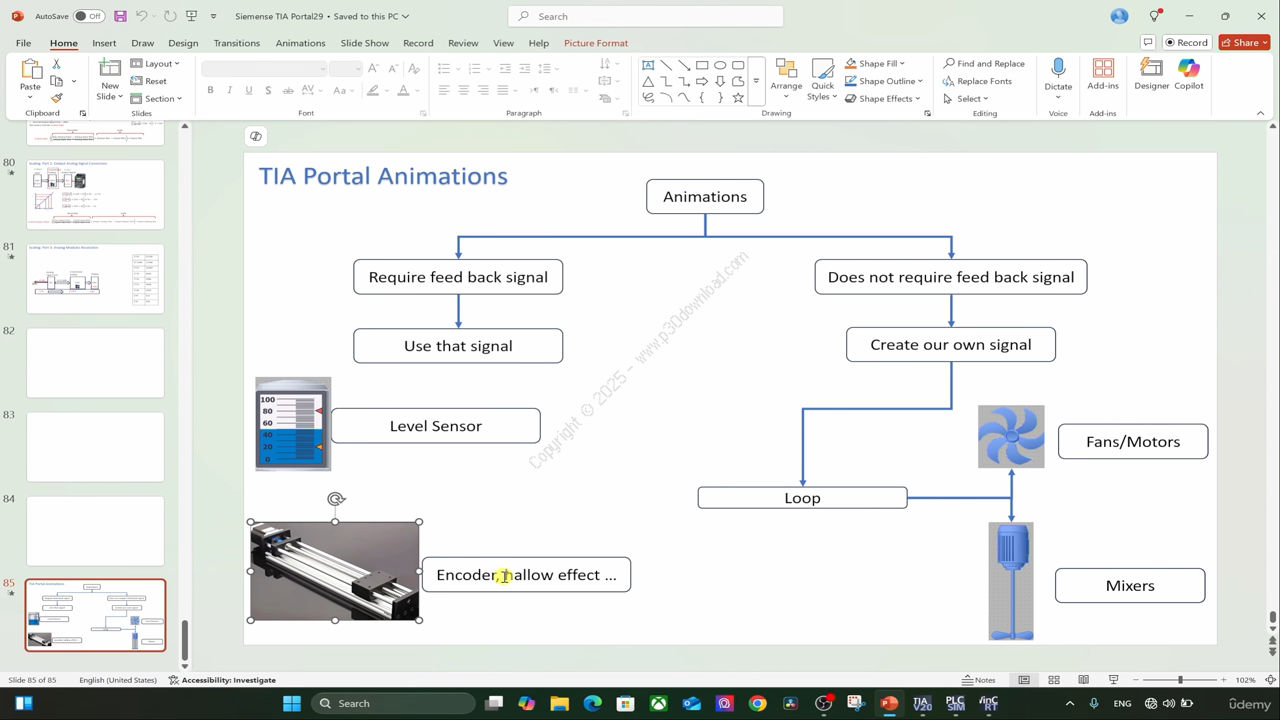This screenshot has height=720, width=1280.
Task: Click the rotation handle above the picture
Action: pyautogui.click(x=336, y=498)
